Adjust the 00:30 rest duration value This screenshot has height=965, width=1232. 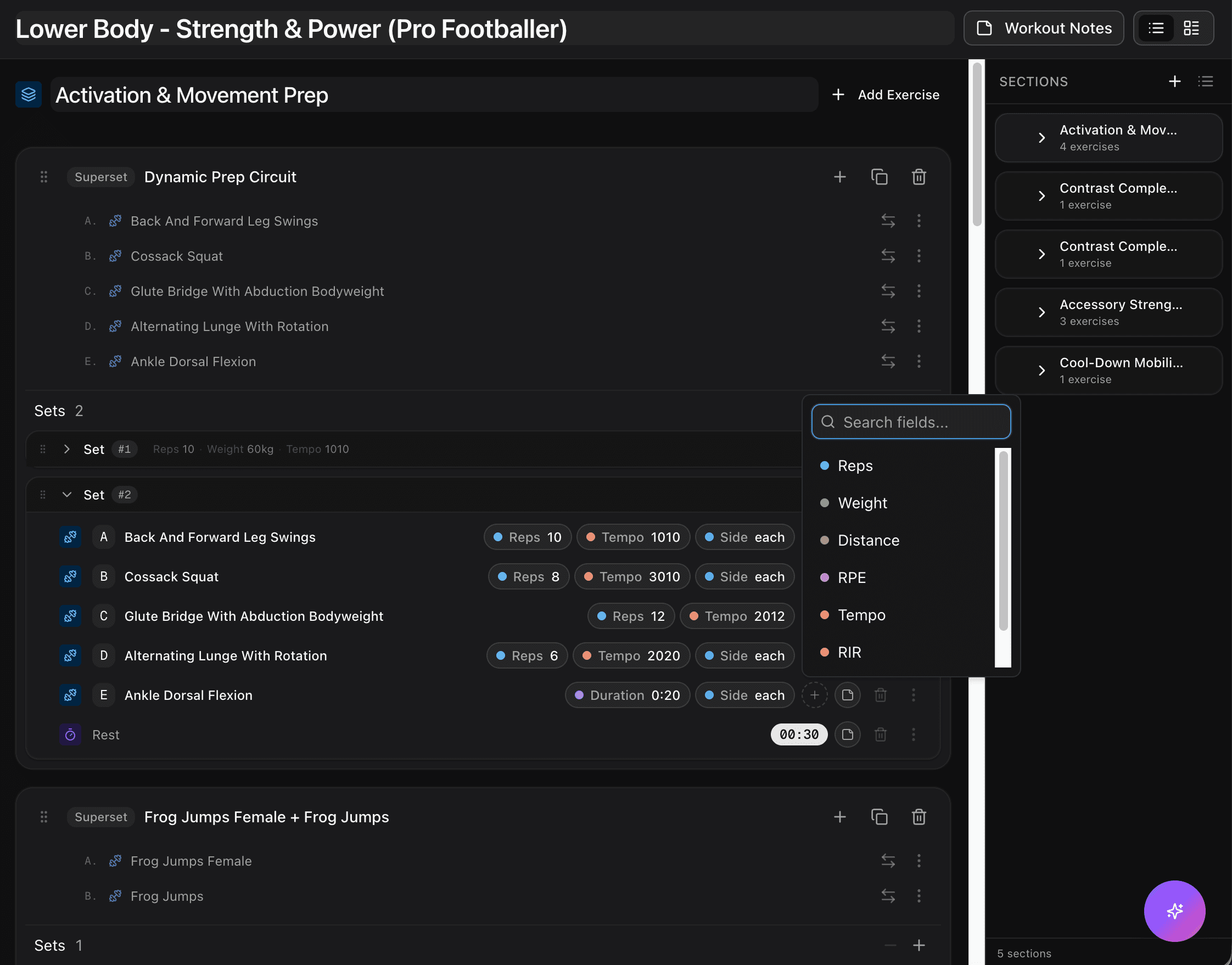click(798, 734)
